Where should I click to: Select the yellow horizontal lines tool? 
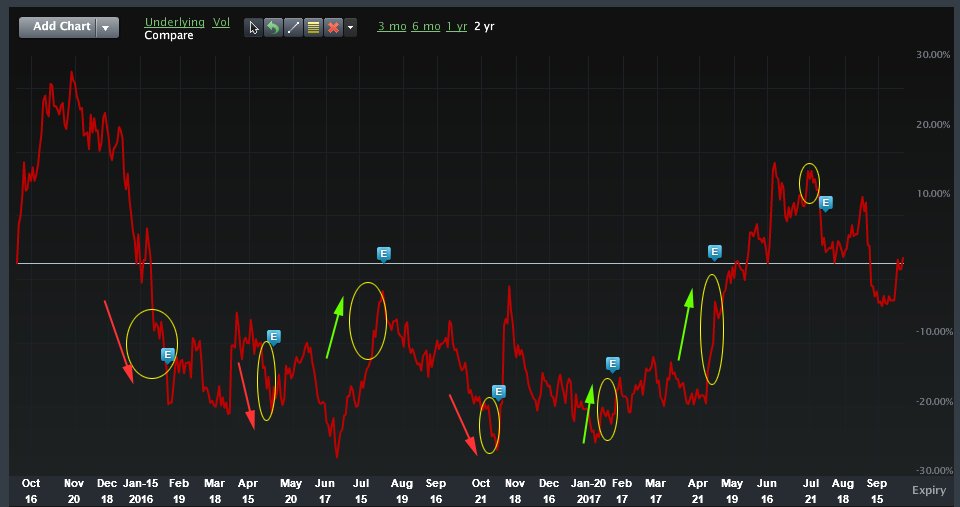(313, 28)
